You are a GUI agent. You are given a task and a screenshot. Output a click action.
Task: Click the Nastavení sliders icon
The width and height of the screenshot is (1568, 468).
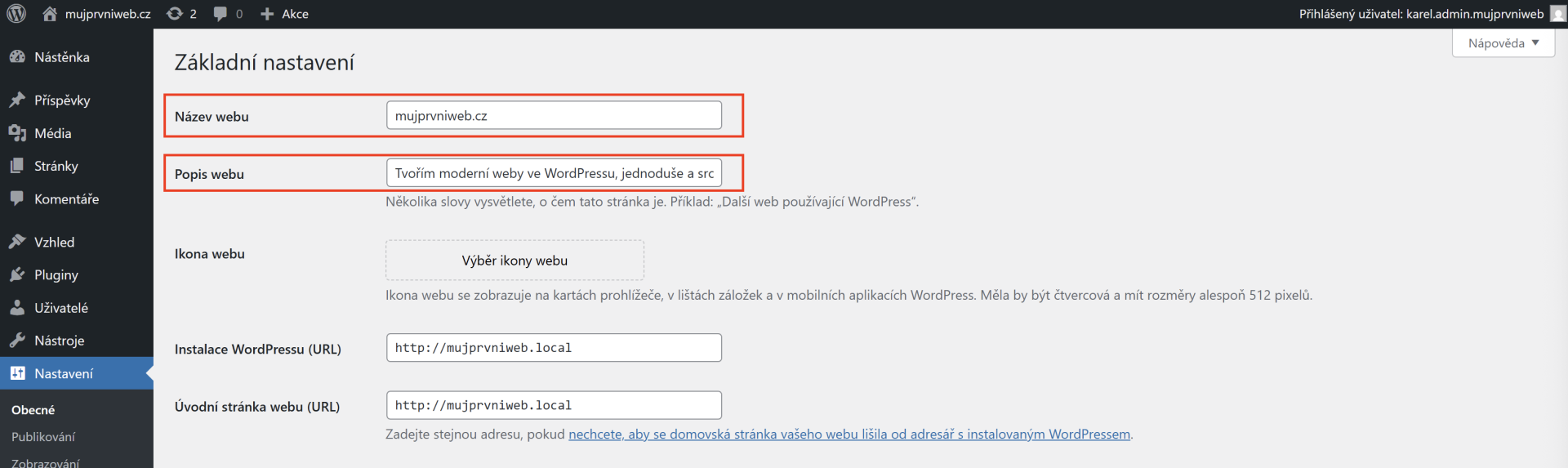pos(17,373)
